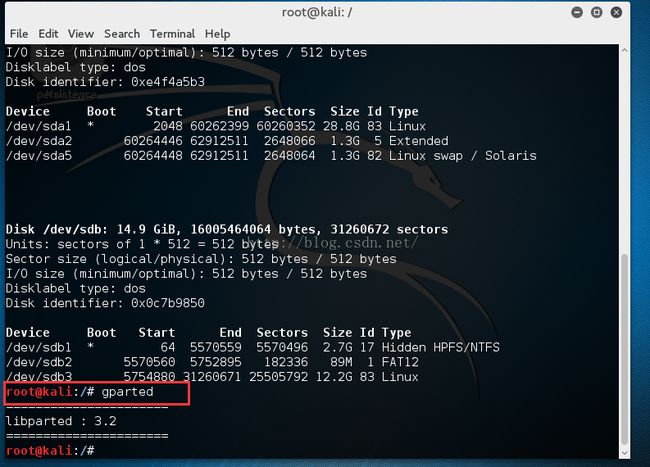Maximize the root@kali terminal window
Viewport: 650px width, 467px height.
click(x=597, y=12)
